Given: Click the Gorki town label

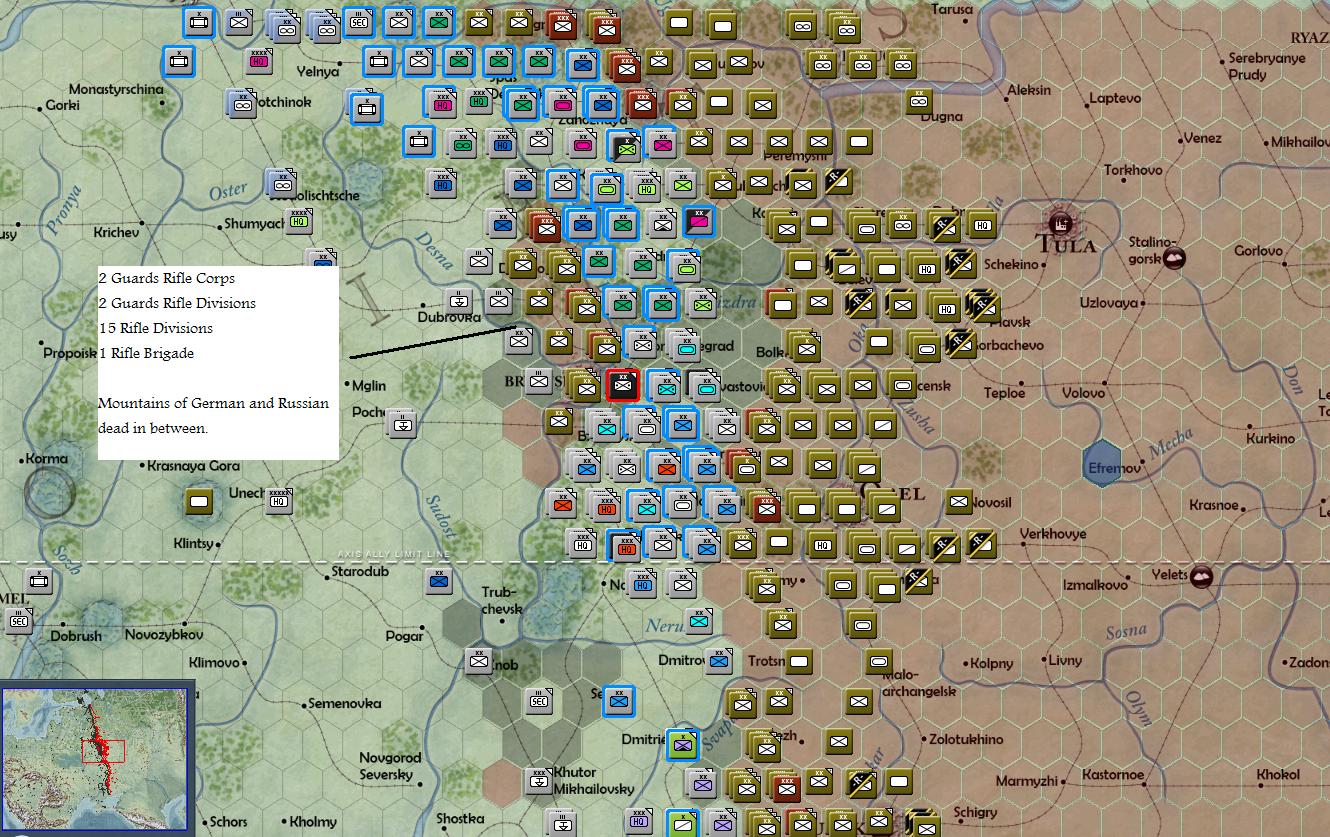Looking at the screenshot, I should 63,106.
